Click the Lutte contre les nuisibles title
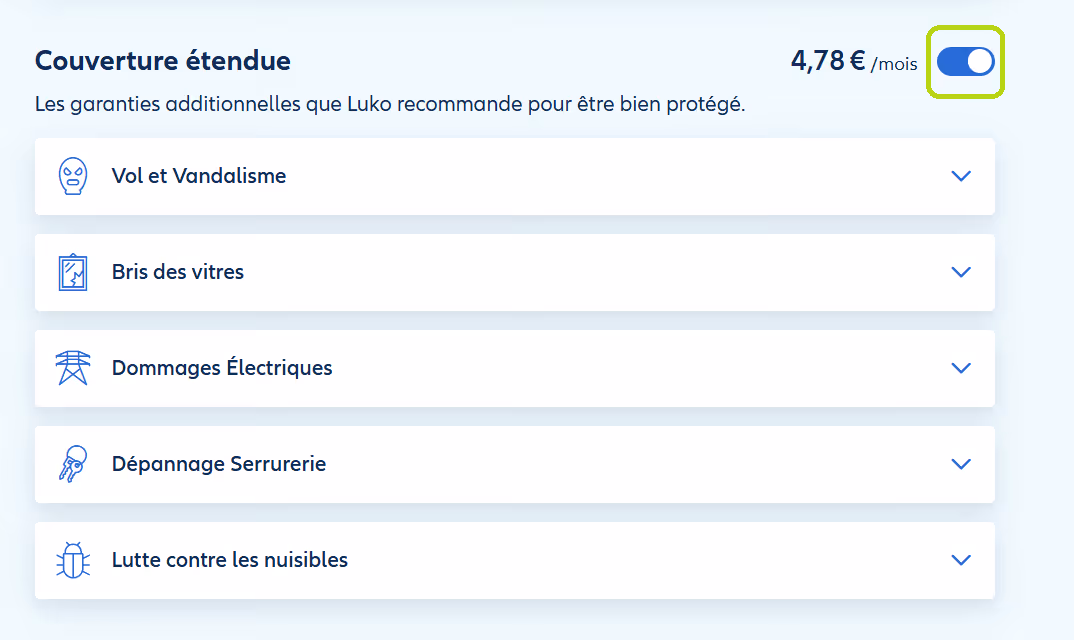1074x640 pixels. click(230, 560)
